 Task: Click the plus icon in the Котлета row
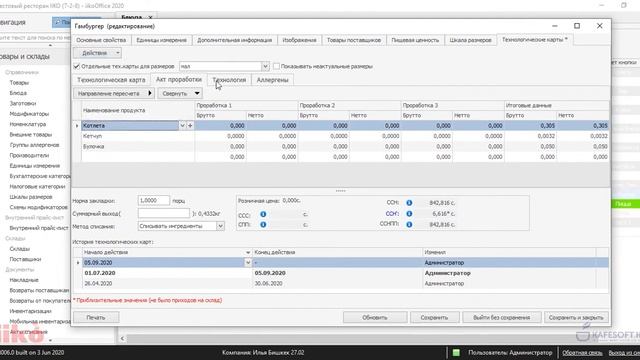[x=190, y=126]
